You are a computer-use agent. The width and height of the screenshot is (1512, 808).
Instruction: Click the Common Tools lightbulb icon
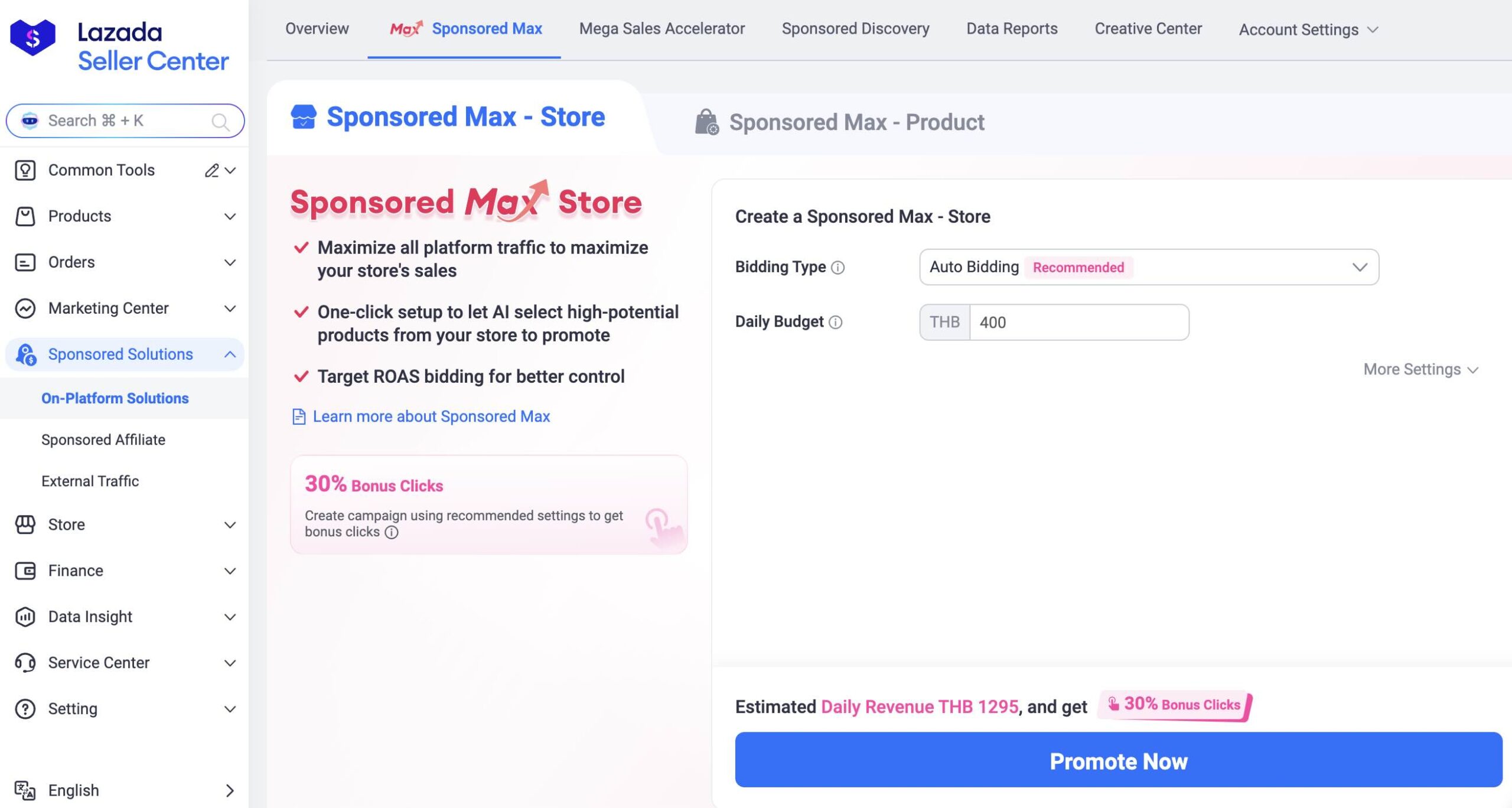pyautogui.click(x=25, y=170)
